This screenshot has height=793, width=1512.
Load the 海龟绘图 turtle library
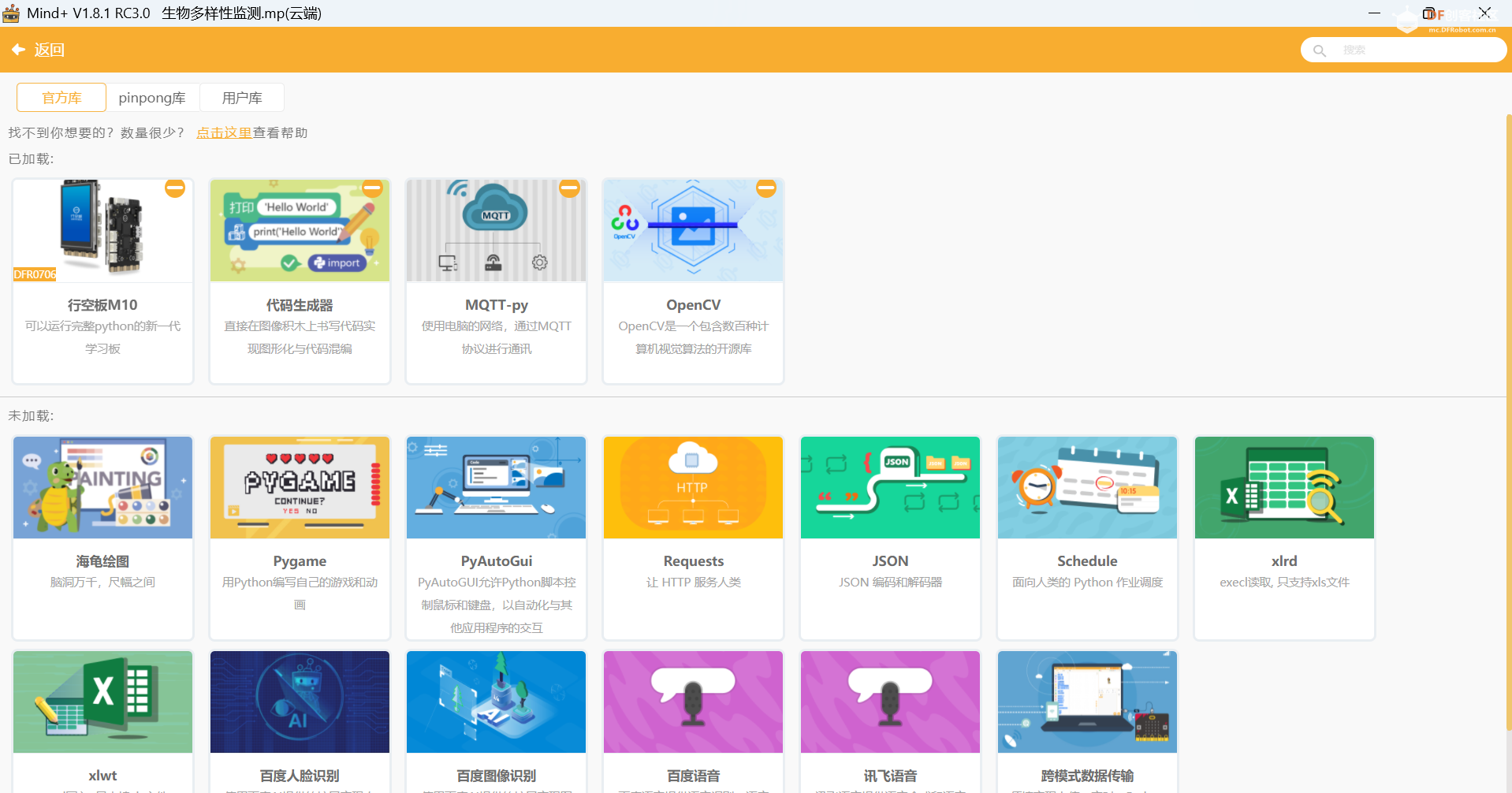click(102, 538)
